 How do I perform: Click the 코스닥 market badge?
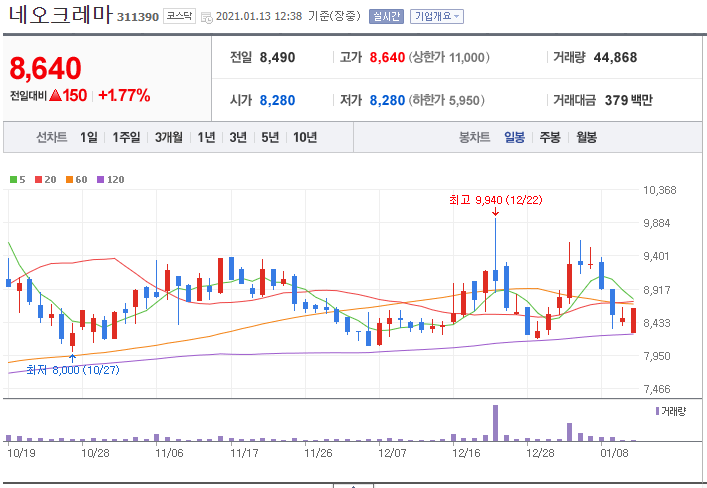[179, 17]
